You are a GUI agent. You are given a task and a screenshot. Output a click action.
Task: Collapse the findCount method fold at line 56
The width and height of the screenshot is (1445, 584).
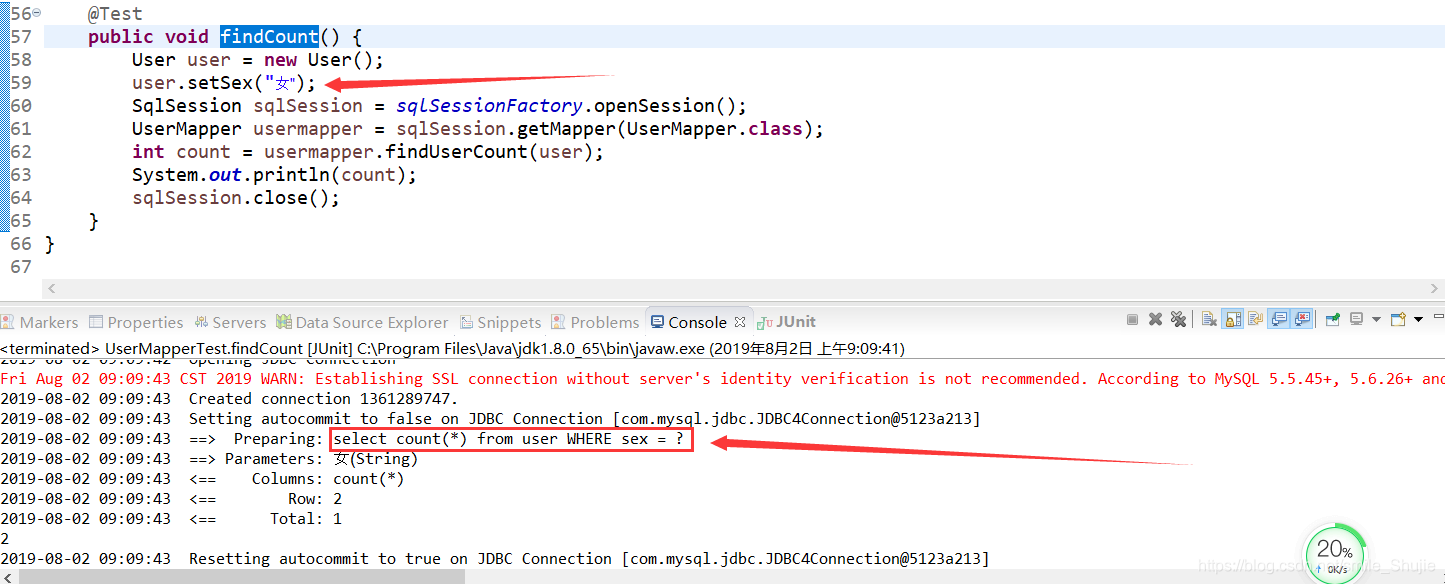click(37, 14)
